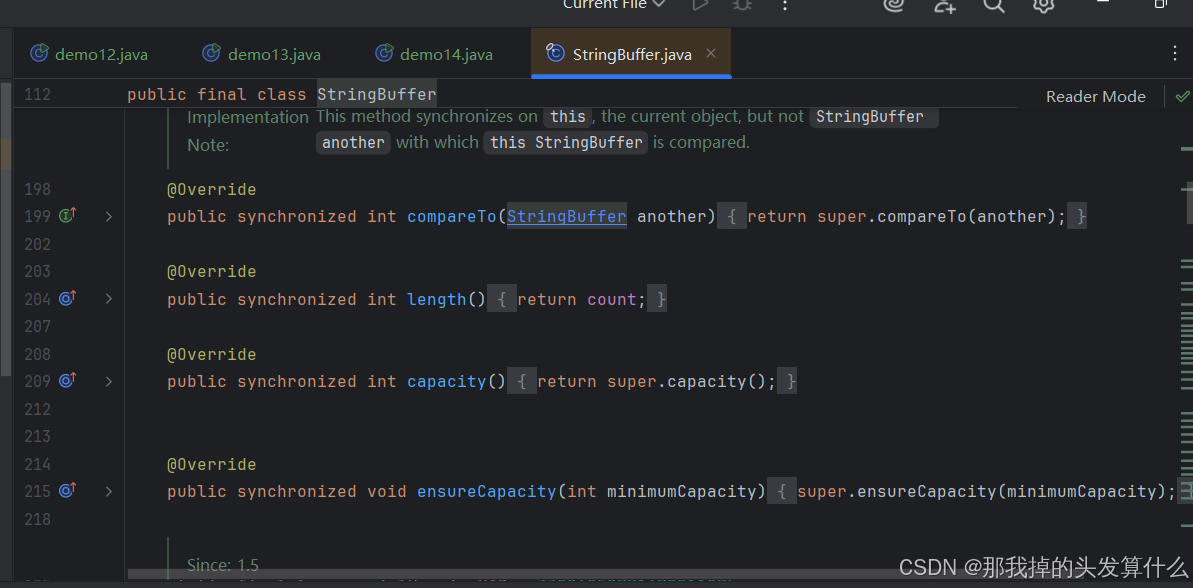Image resolution: width=1193 pixels, height=588 pixels.
Task: Click the 'Since: 1.5' doc text
Action: tap(223, 565)
